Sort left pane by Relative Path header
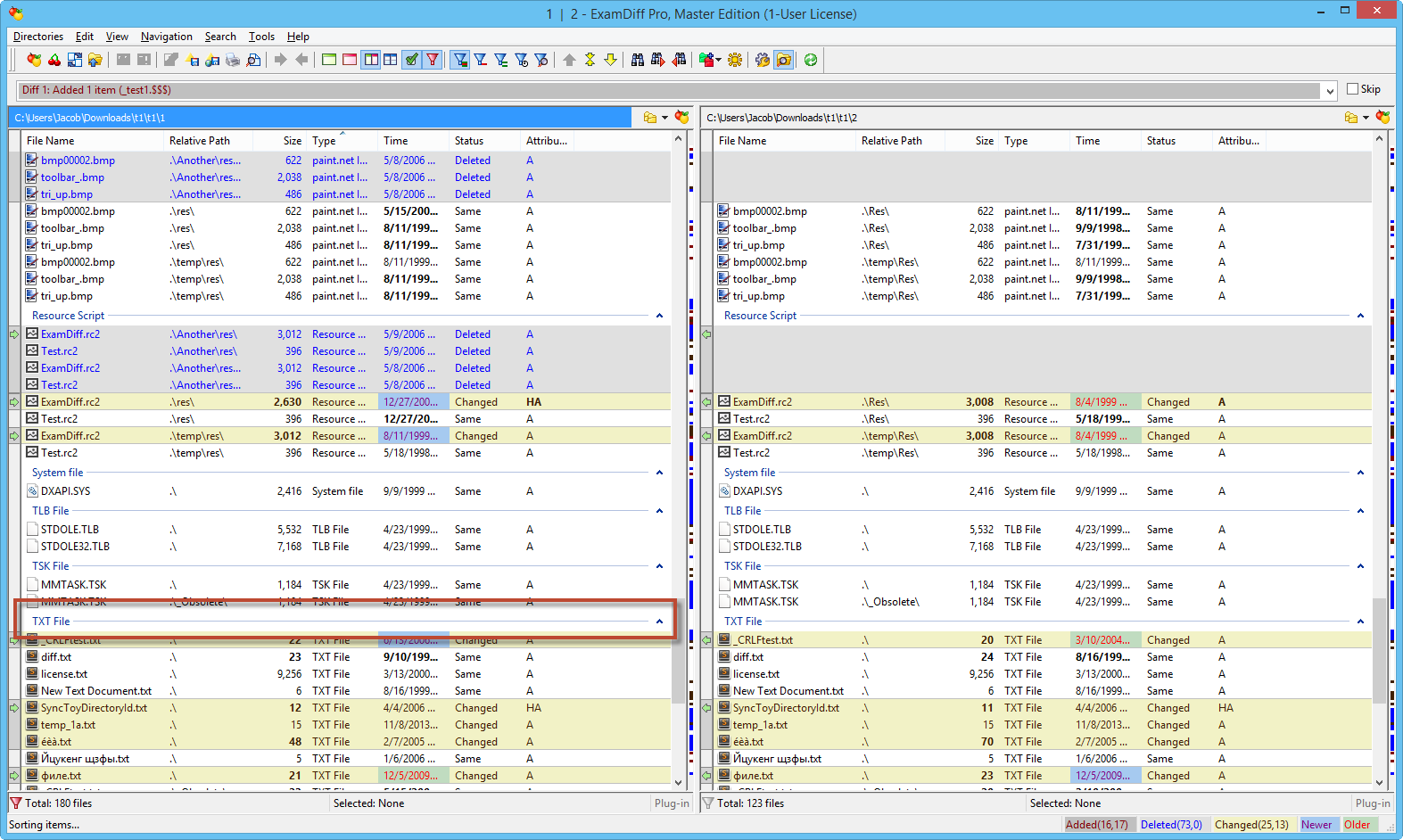The width and height of the screenshot is (1403, 840). pos(209,141)
